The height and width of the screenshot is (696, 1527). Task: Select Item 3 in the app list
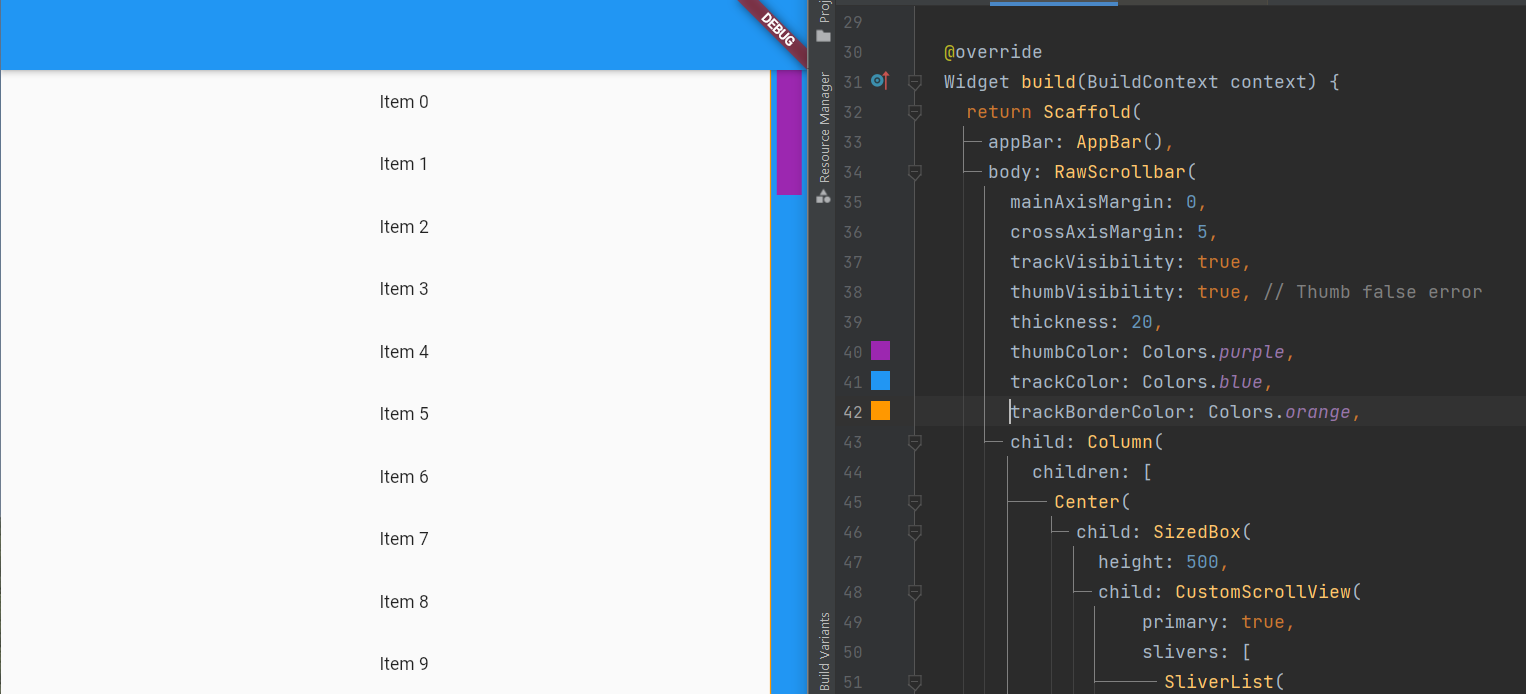(404, 289)
